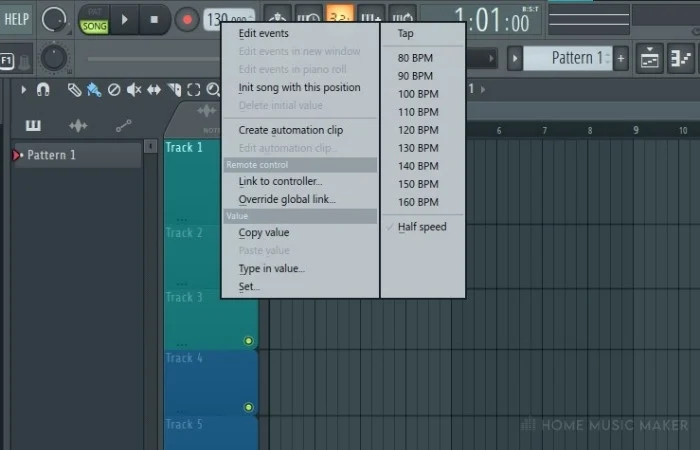700x450 pixels.
Task: Adjust the master pitch knob
Action: 54,58
